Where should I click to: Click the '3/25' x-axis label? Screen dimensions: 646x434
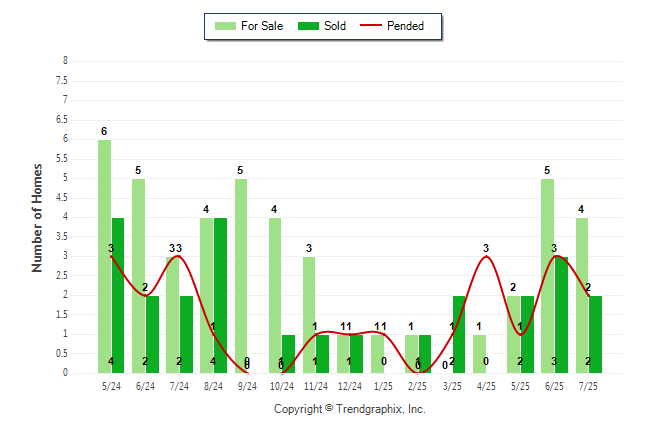452,386
